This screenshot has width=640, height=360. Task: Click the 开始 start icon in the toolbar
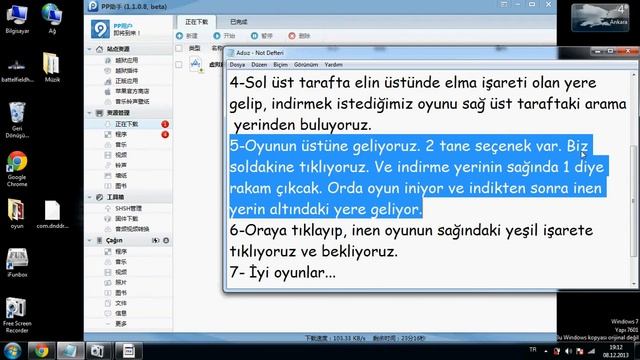pyautogui.click(x=217, y=36)
